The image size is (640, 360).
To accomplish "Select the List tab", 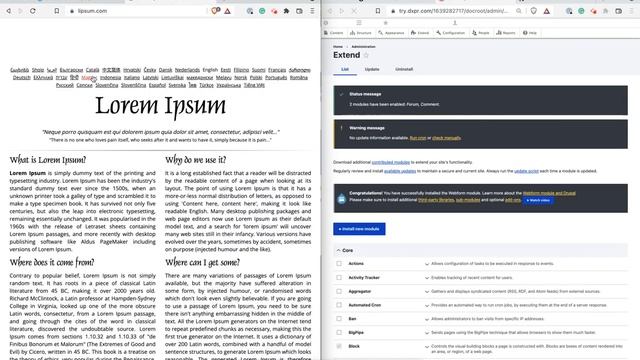I will (345, 69).
